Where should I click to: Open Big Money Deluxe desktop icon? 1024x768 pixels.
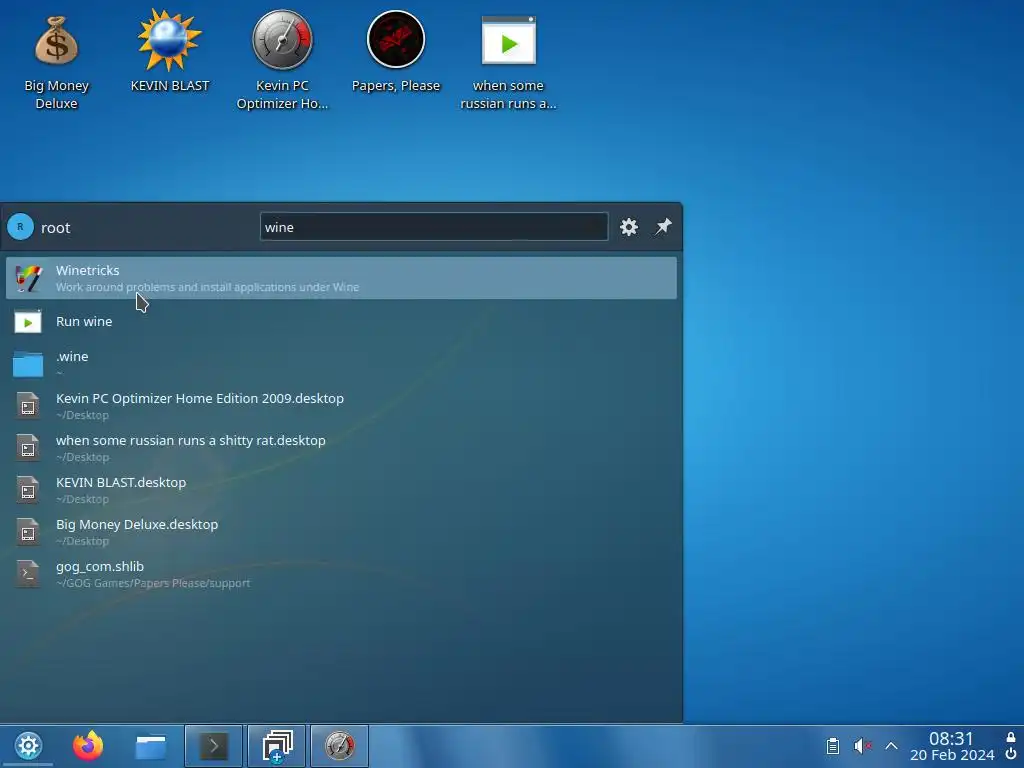[56, 62]
